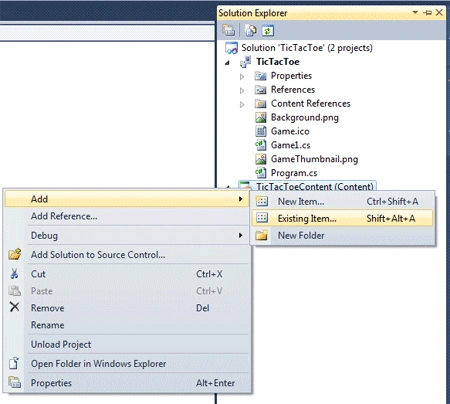The image size is (450, 404).
Task: Choose New Folder in Add submenu
Action: click(342, 235)
